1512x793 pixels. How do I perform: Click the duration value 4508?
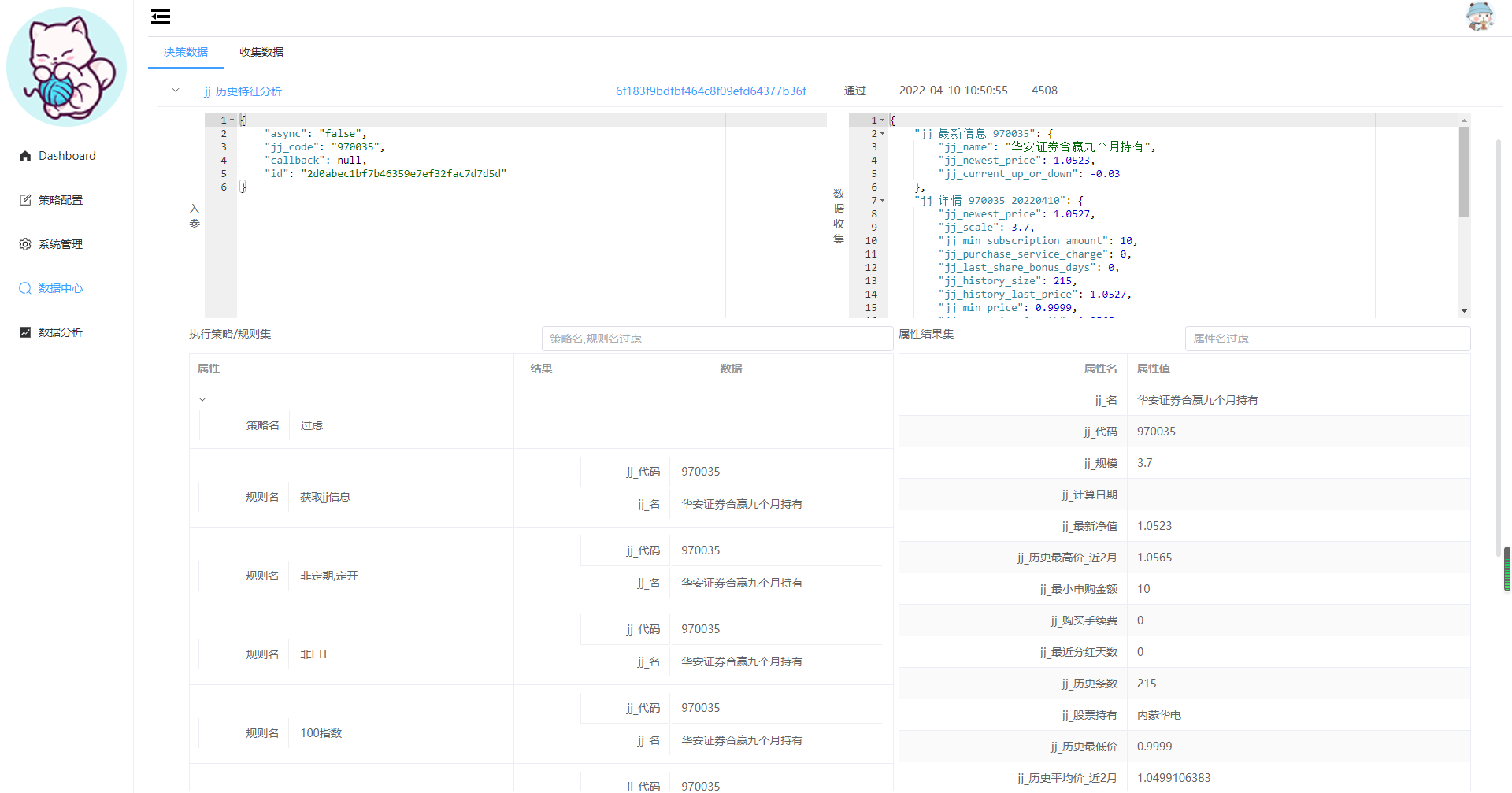coord(1044,91)
